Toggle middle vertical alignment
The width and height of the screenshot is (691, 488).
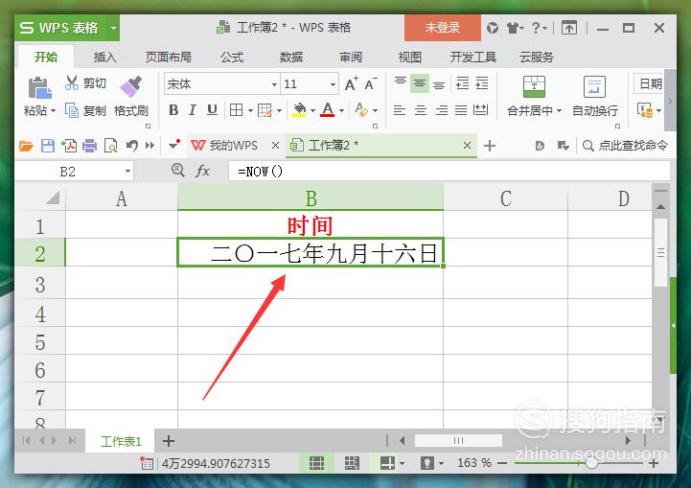pos(420,83)
